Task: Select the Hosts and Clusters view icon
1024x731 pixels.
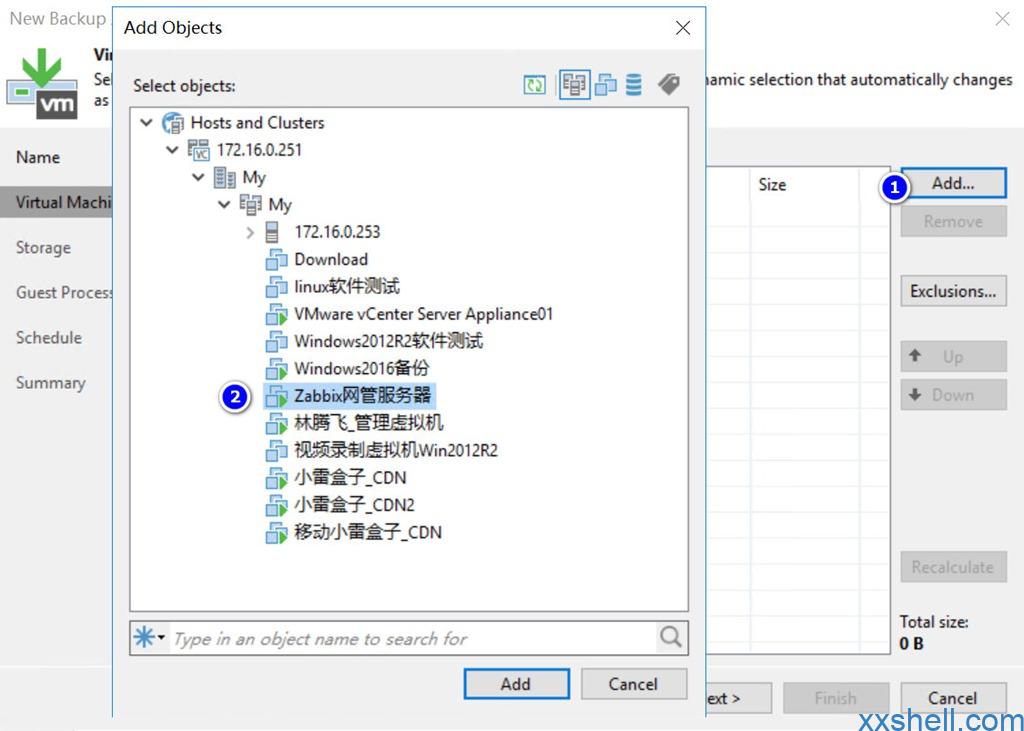Action: point(575,84)
